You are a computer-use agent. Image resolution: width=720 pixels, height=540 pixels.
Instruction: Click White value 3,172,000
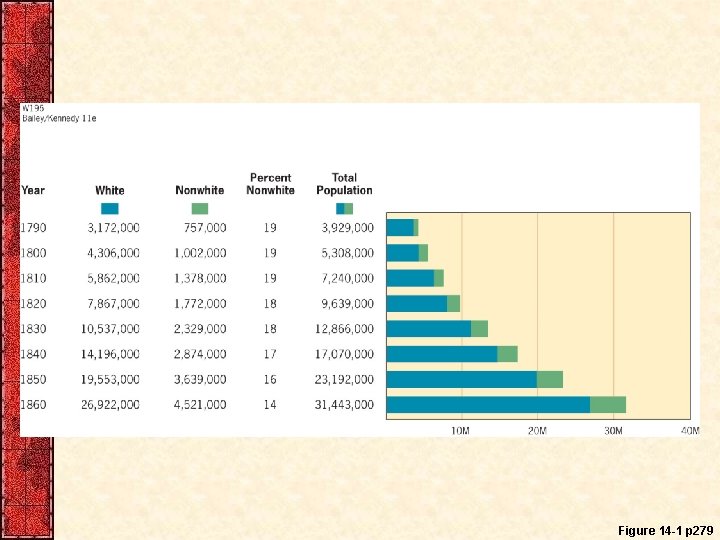click(113, 228)
